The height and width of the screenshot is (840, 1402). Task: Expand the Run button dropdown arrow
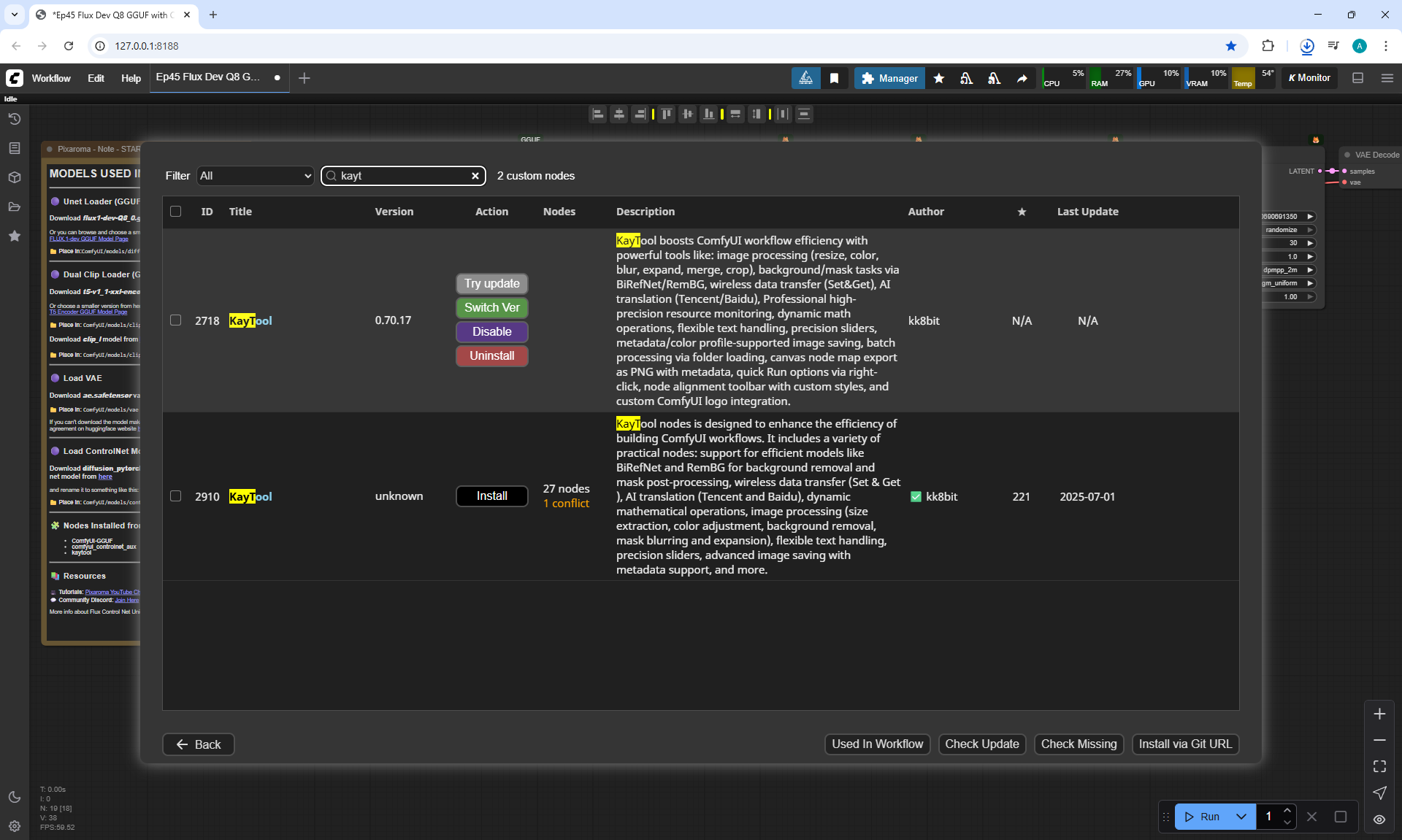[1241, 817]
